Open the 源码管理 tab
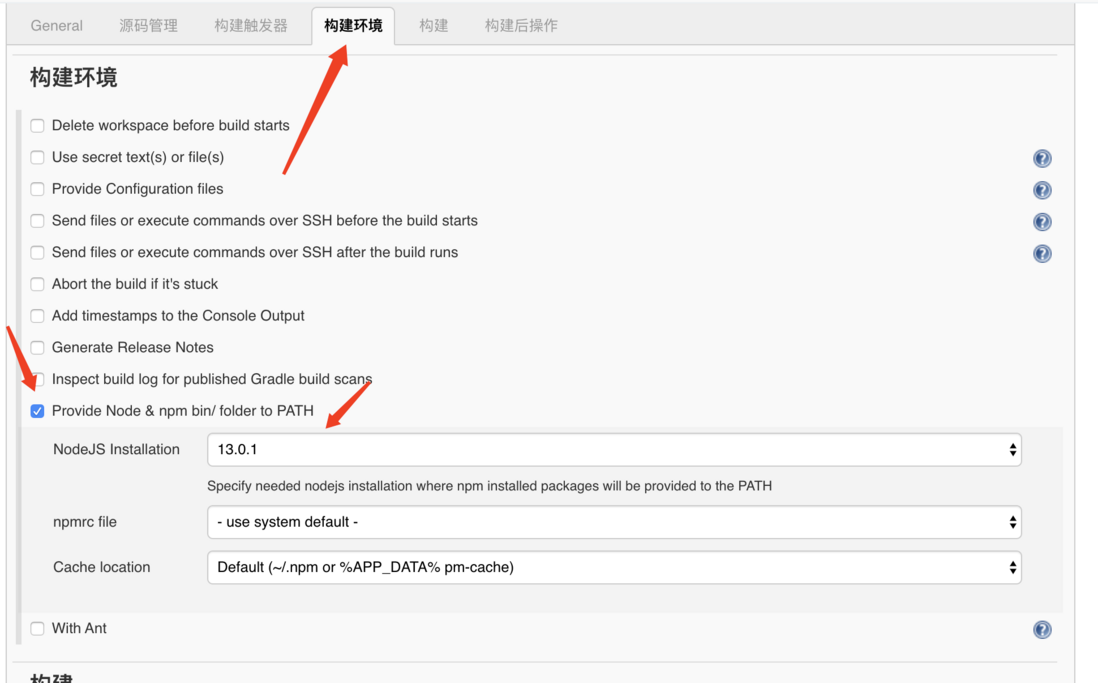This screenshot has width=1098, height=683. click(x=148, y=26)
